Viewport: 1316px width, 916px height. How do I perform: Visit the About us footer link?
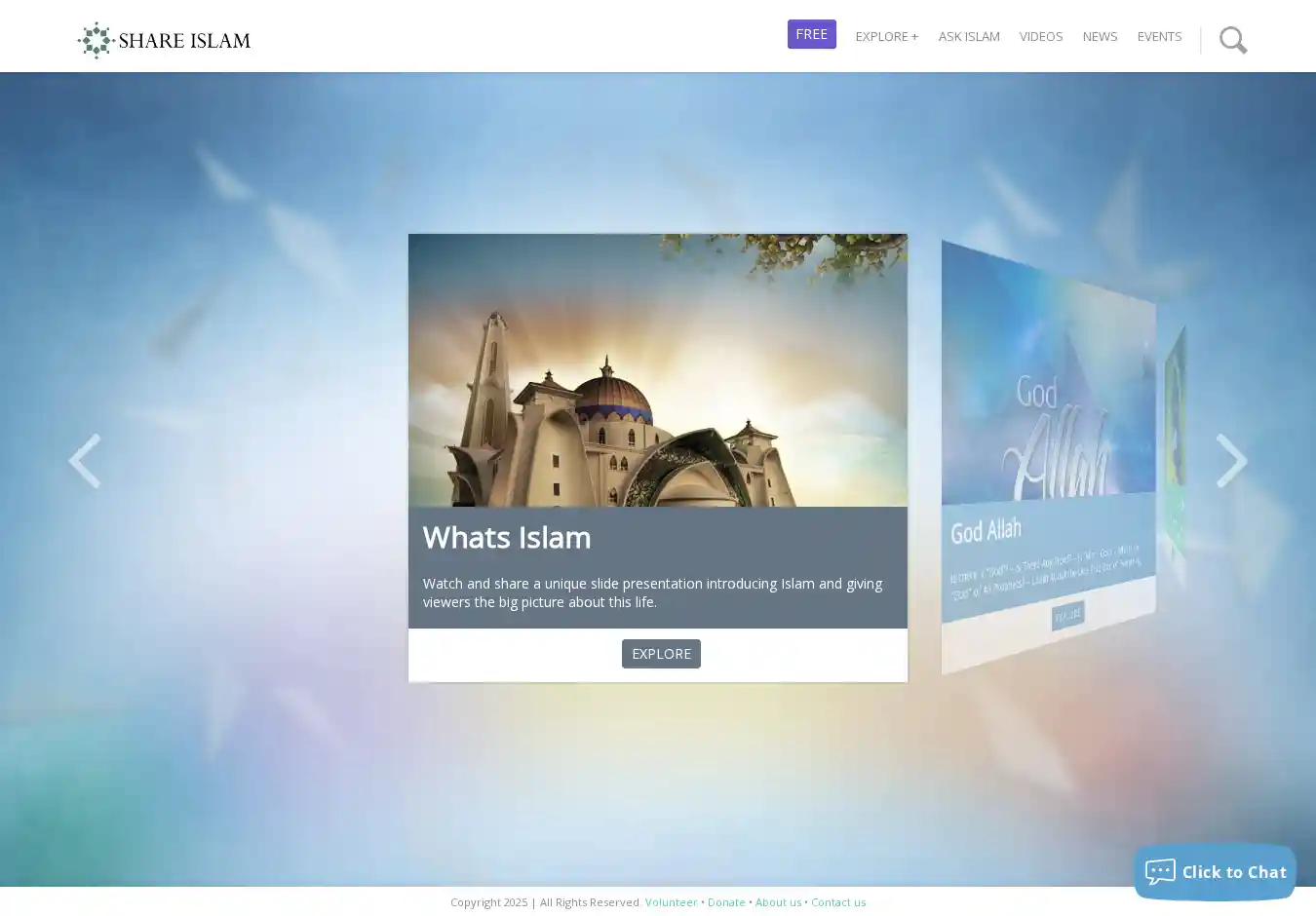point(778,902)
